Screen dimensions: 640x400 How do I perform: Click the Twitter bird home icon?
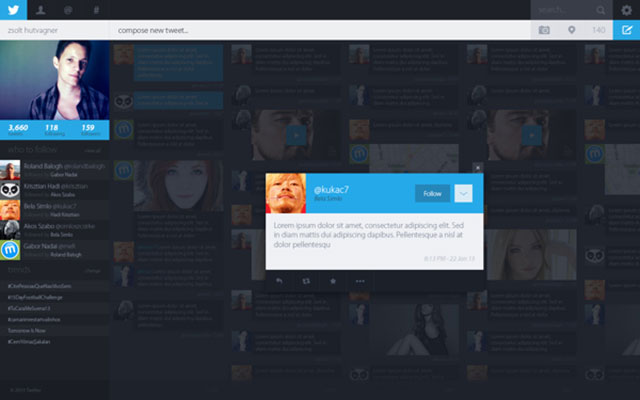pyautogui.click(x=13, y=10)
